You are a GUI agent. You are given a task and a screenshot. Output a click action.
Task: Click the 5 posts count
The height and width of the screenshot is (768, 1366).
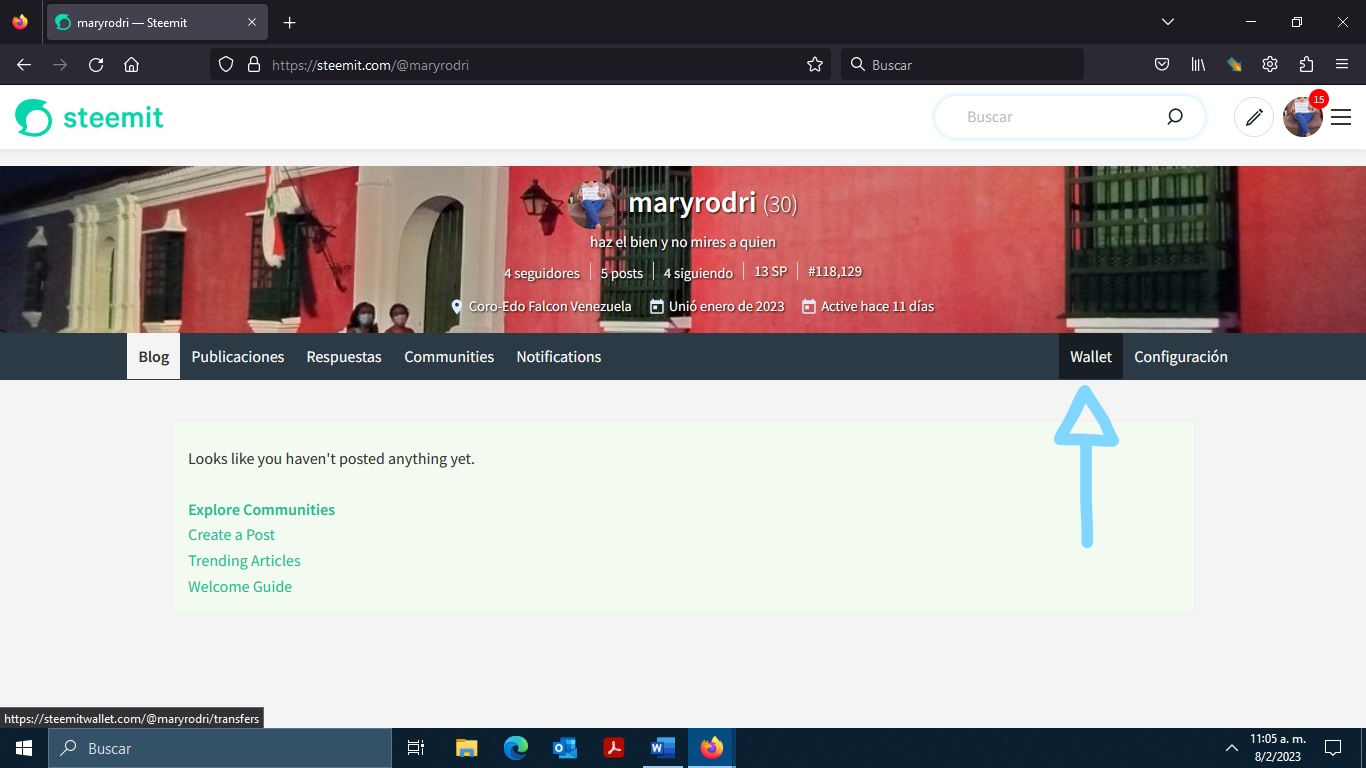(x=622, y=273)
